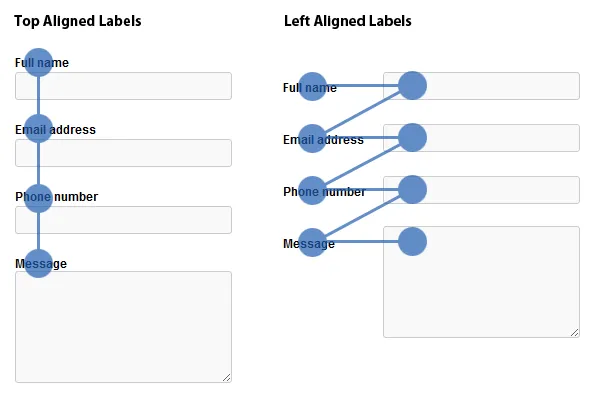Click the left-aligned Full name input field
The image size is (596, 397).
click(481, 86)
